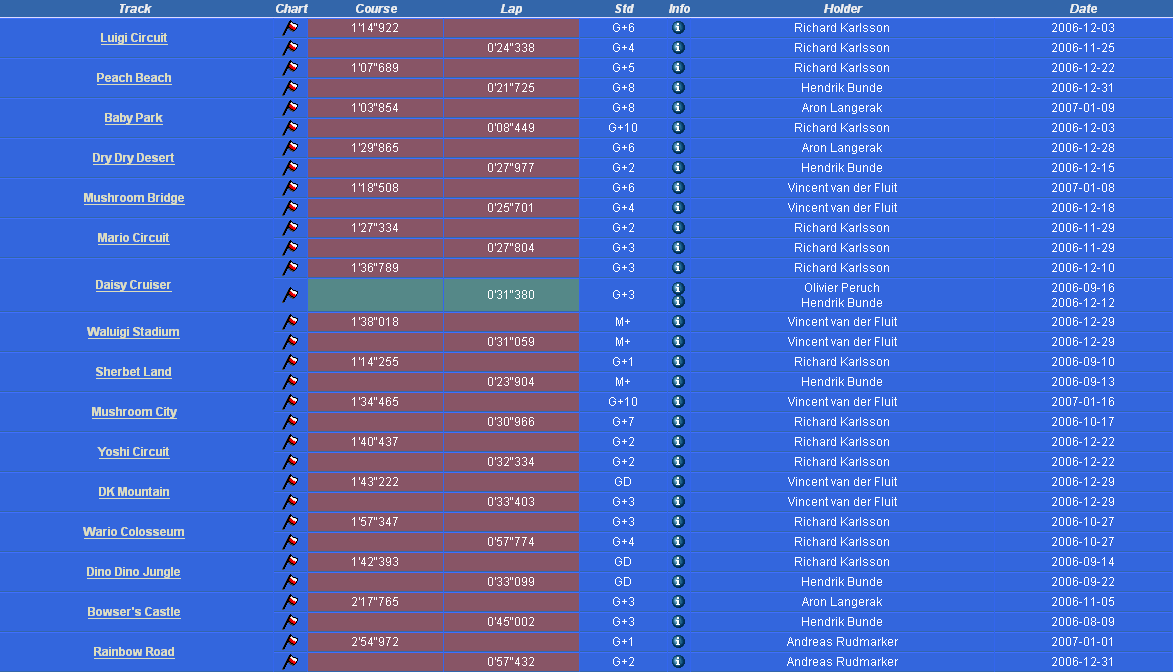Show info for Rainbow Road lap 0'57"432
Image resolution: width=1173 pixels, height=672 pixels.
679,662
